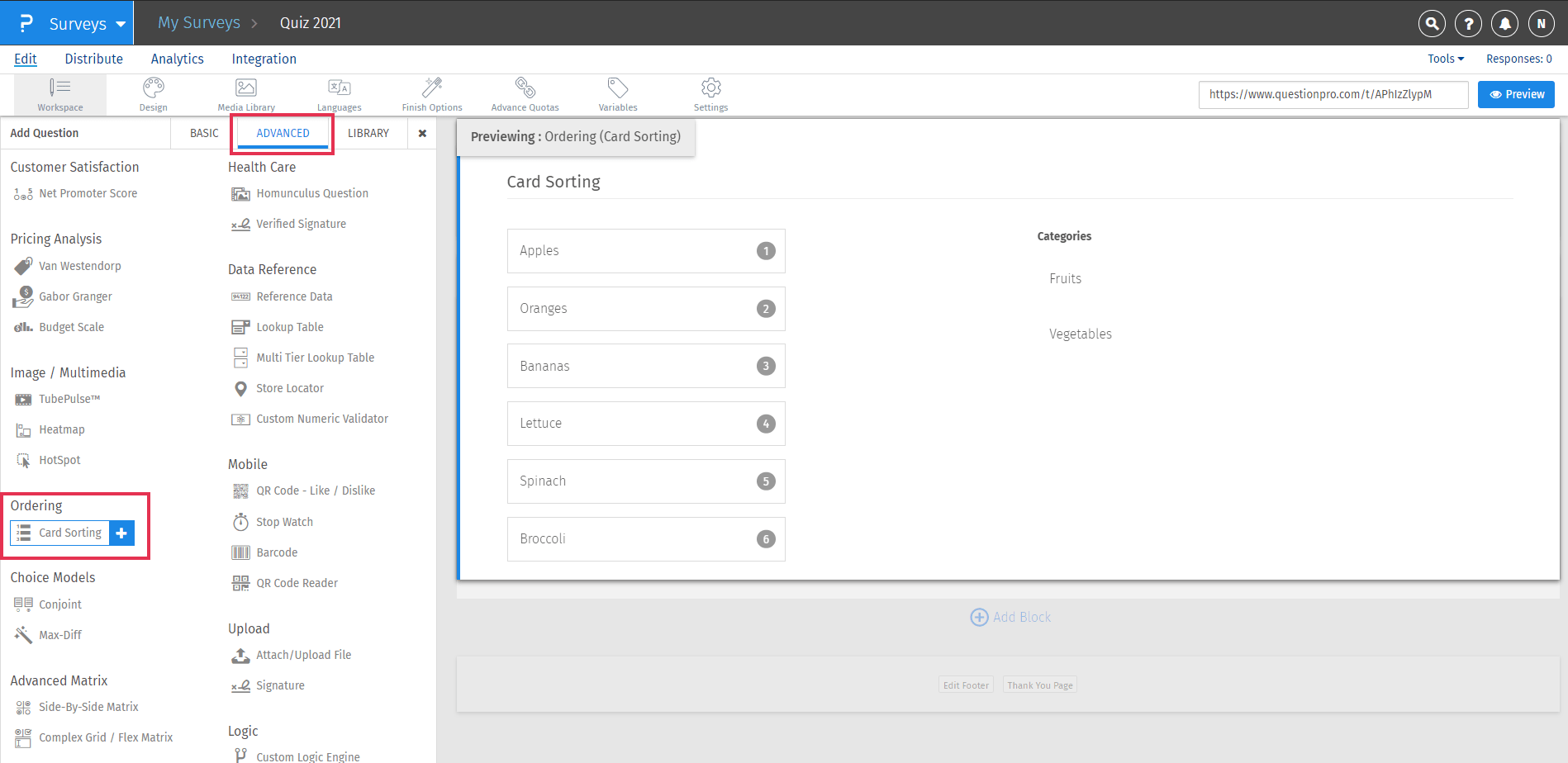Click the search magnifier icon
The height and width of the screenshot is (763, 1568).
pos(1432,23)
